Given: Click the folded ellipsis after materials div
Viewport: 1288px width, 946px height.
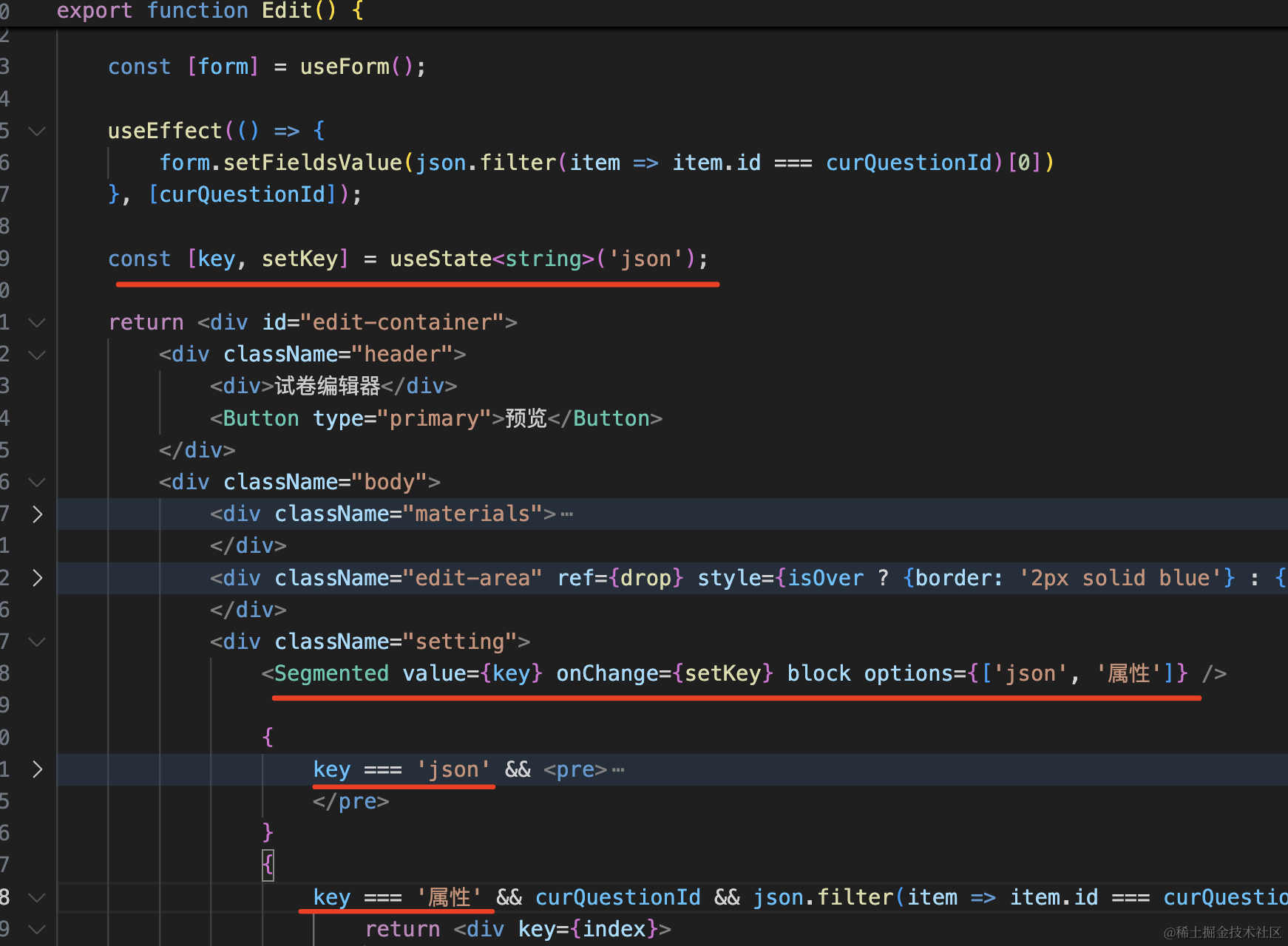Looking at the screenshot, I should (566, 514).
